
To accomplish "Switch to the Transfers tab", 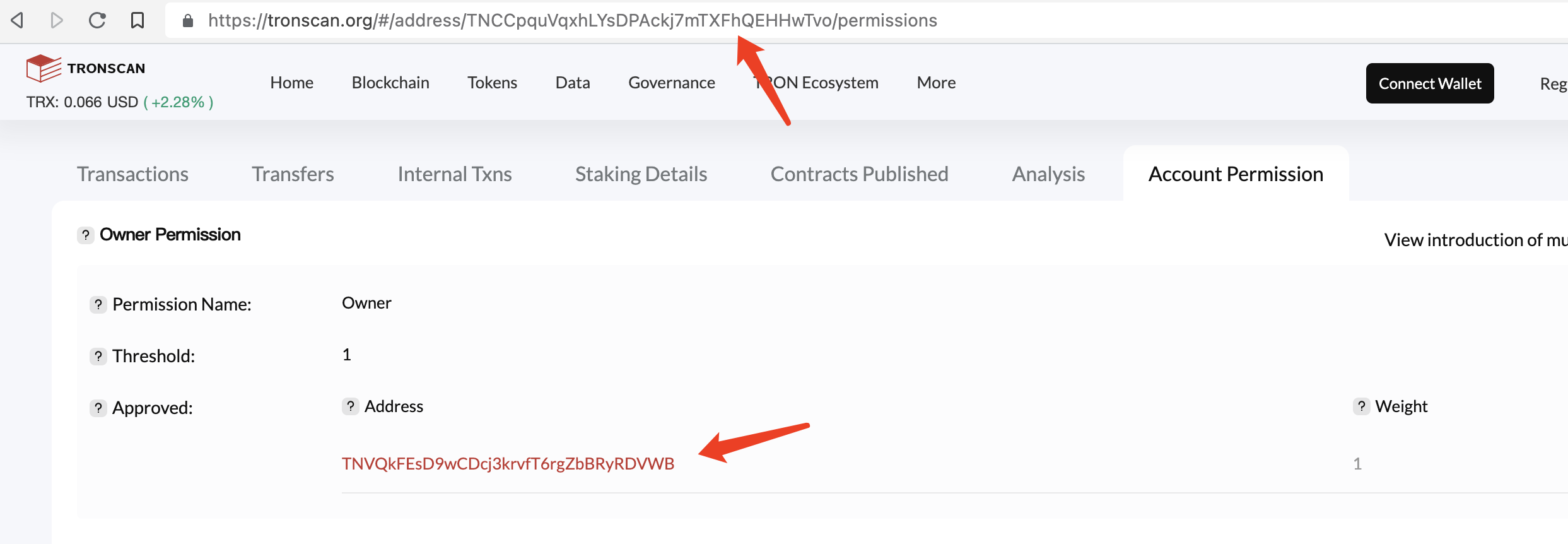I will click(293, 174).
